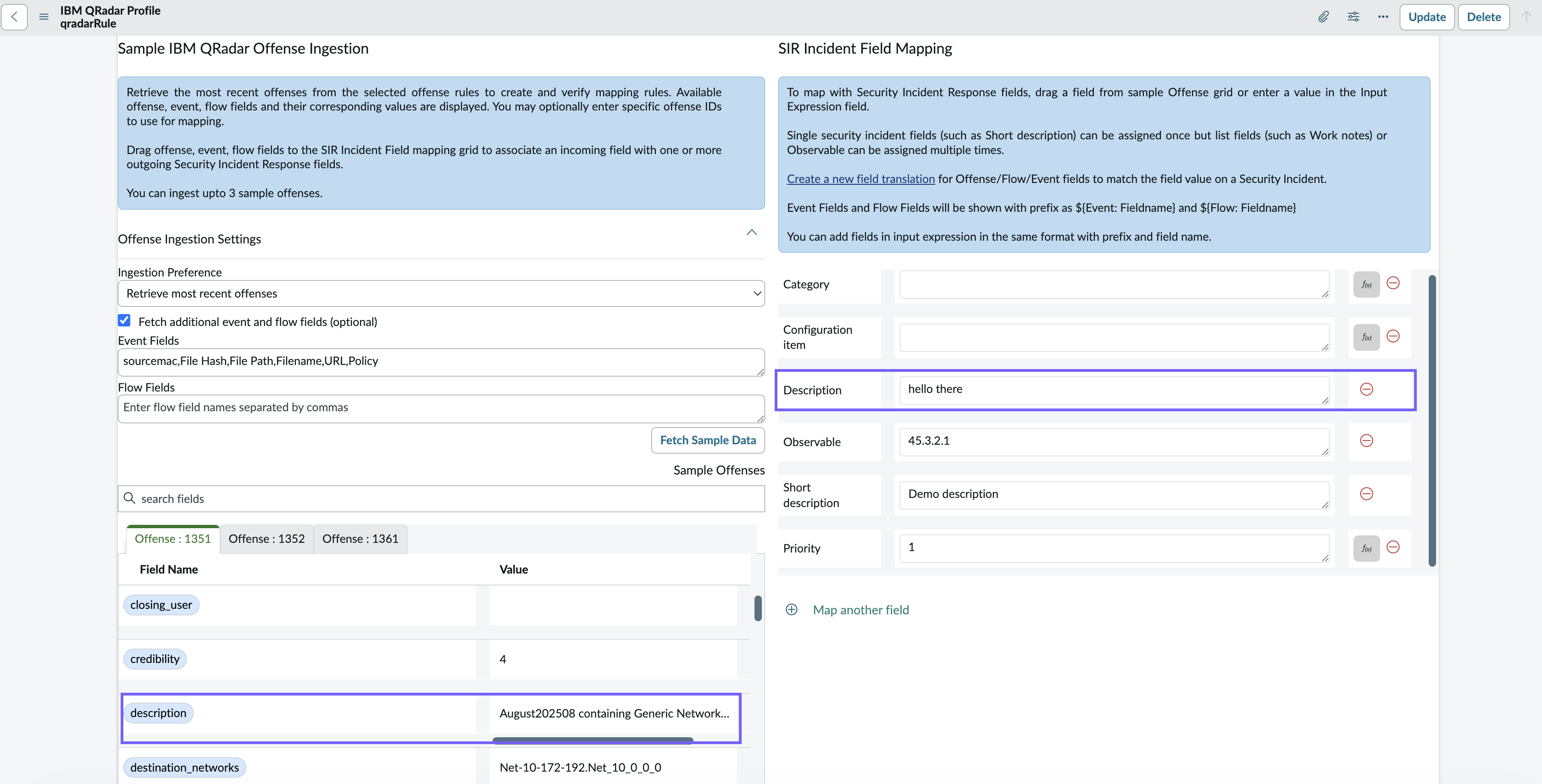The width and height of the screenshot is (1542, 784).
Task: Remove the Description field mapping
Action: (1367, 390)
